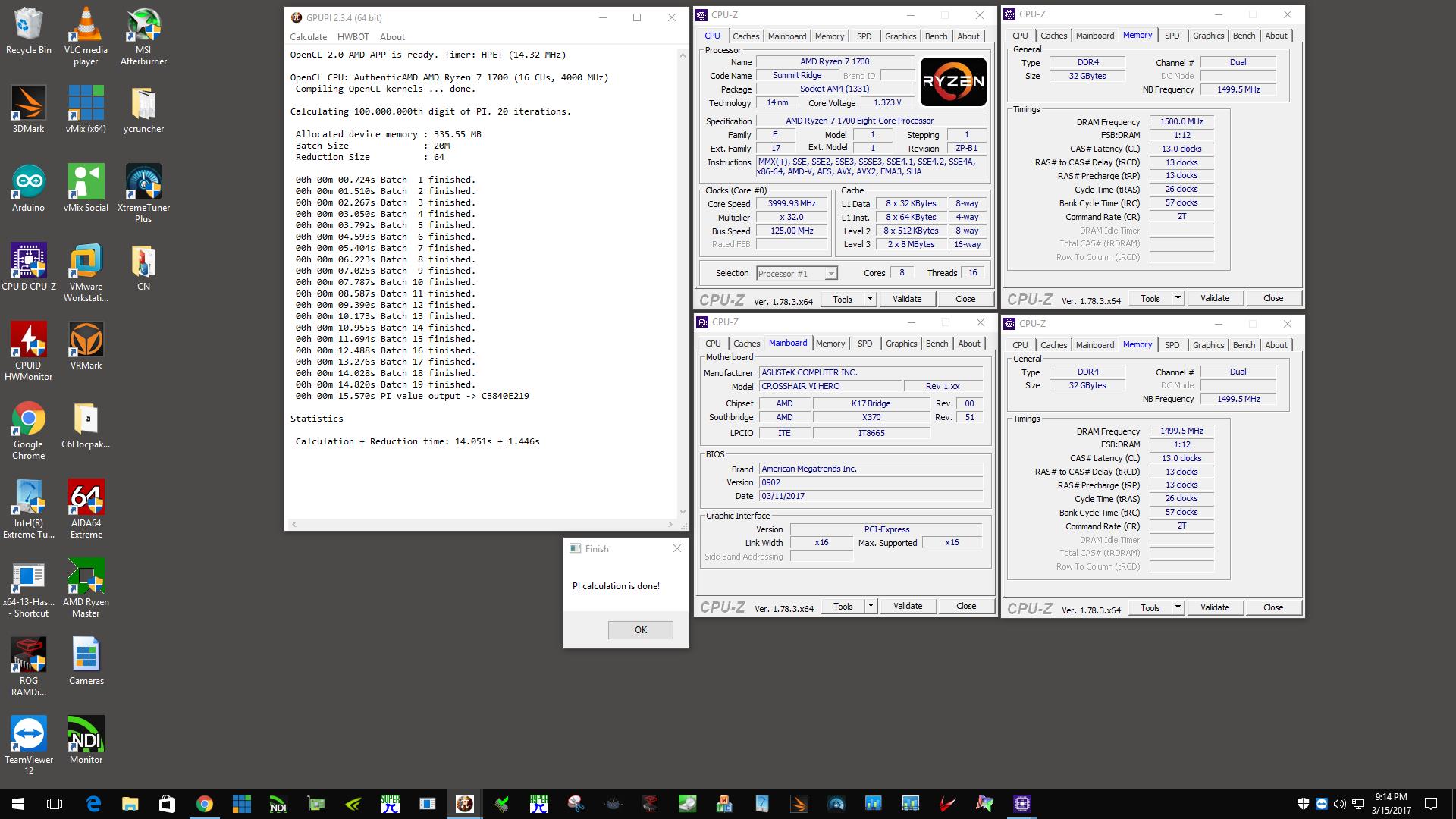Open the Recycle Bin desktop icon

[x=28, y=32]
